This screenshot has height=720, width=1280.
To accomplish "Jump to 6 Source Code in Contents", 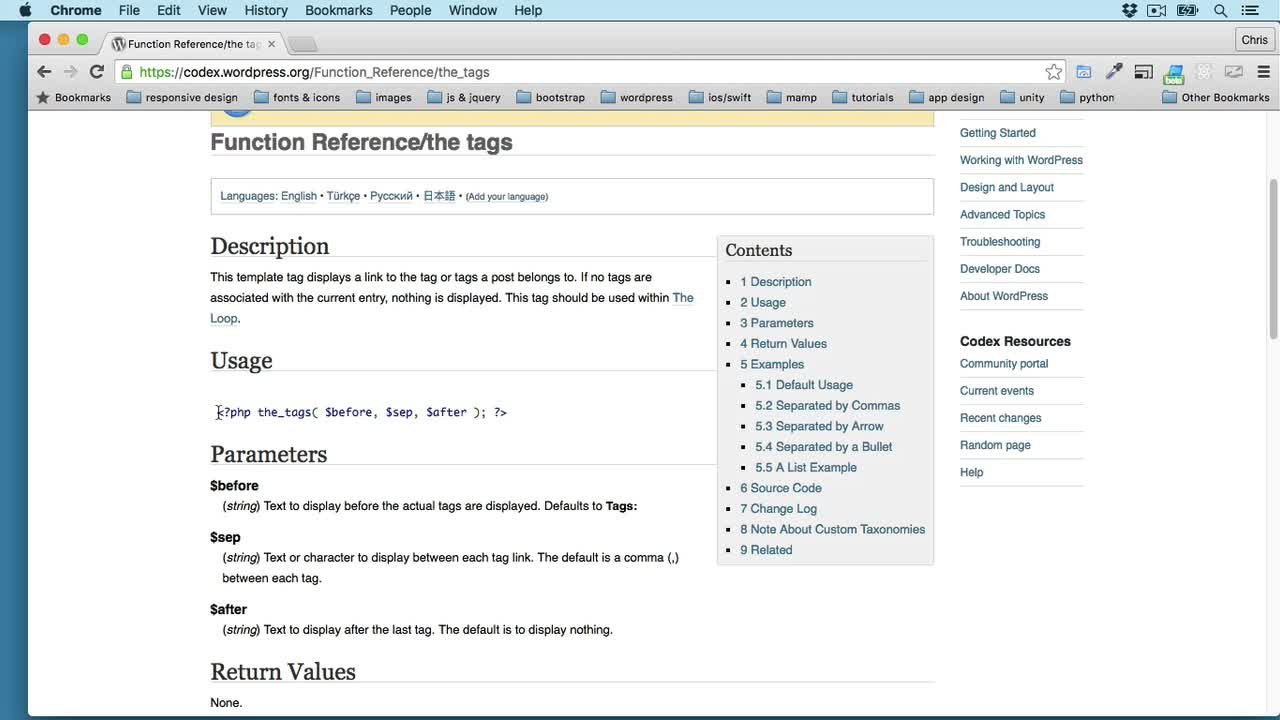I will point(781,488).
